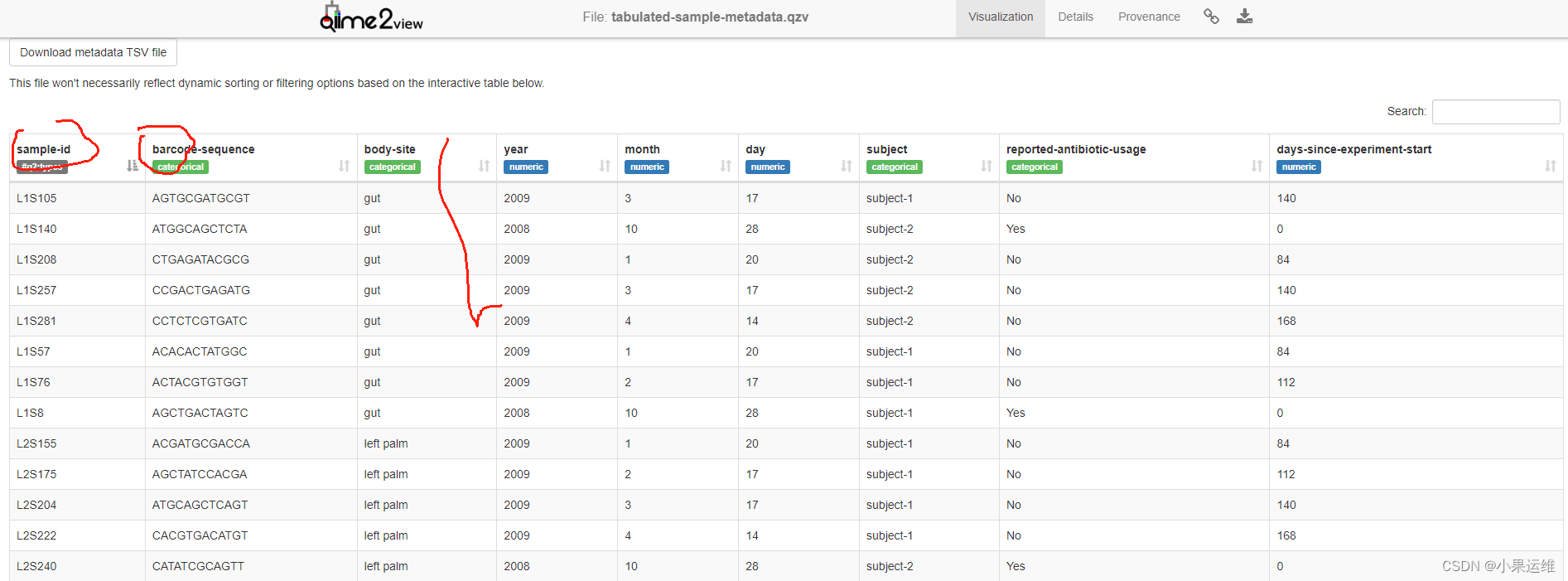Focus the Search input field

pos(1496,111)
